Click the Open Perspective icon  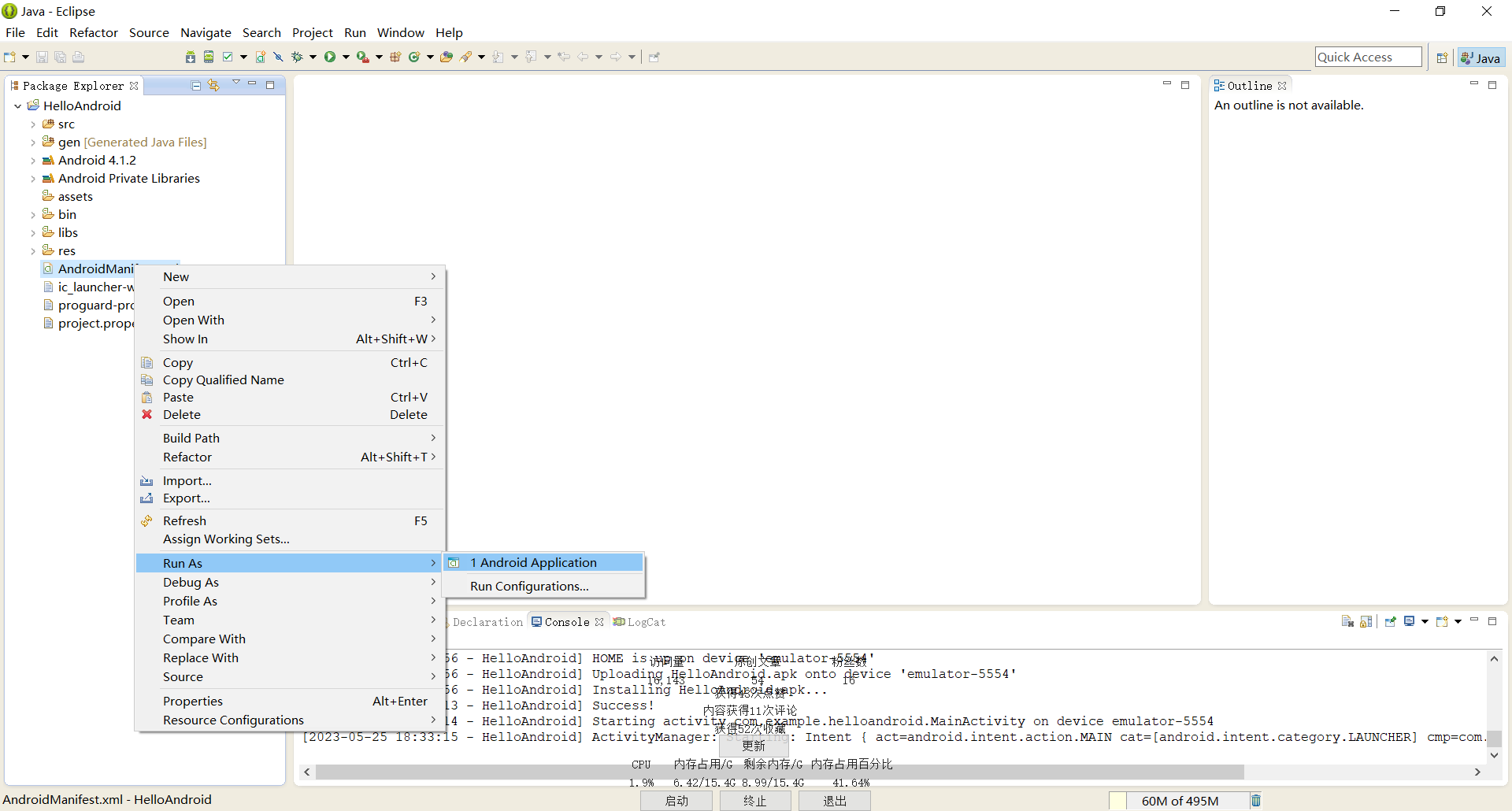[x=1442, y=57]
